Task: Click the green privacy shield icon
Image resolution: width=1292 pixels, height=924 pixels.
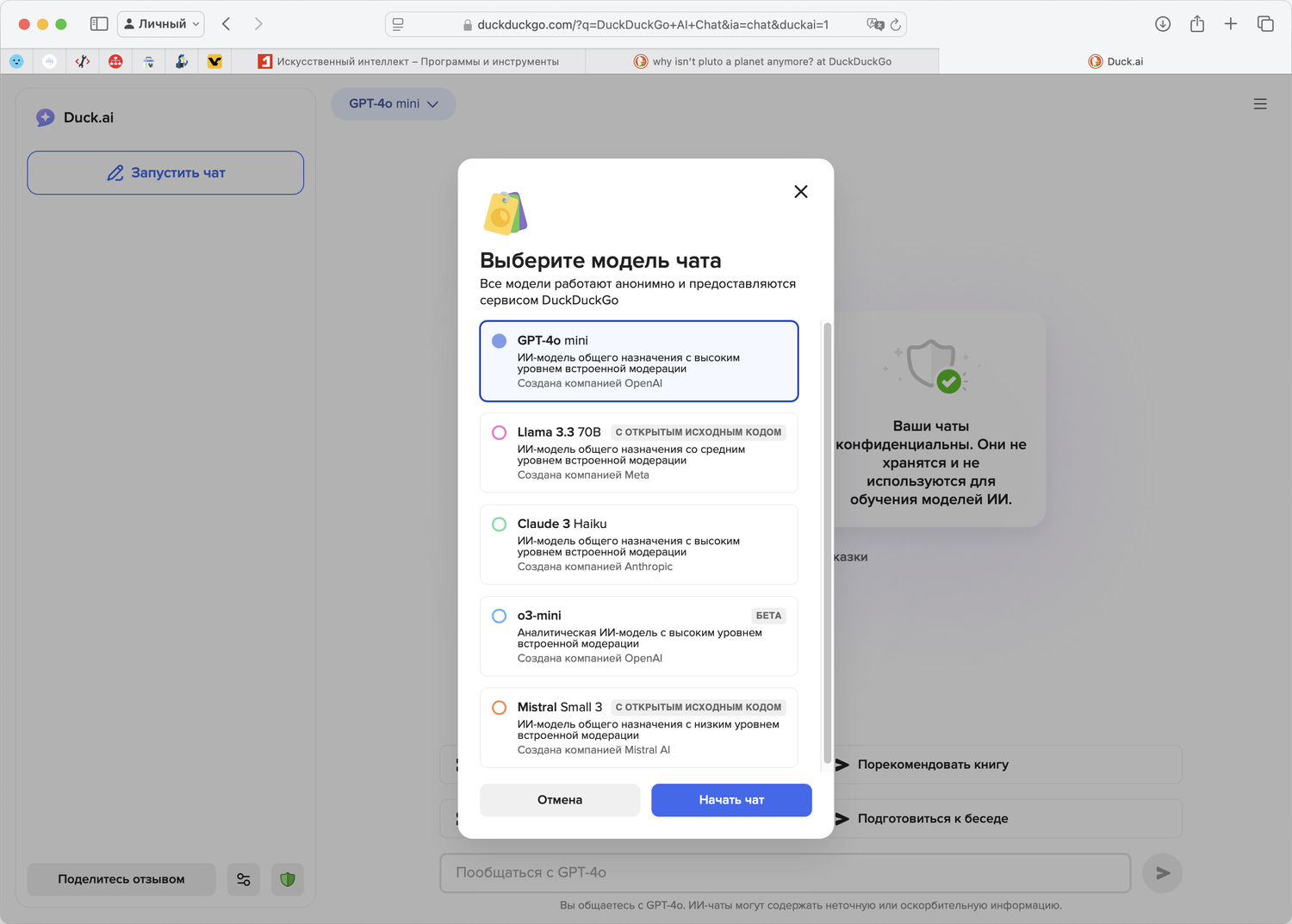Action: pos(288,879)
